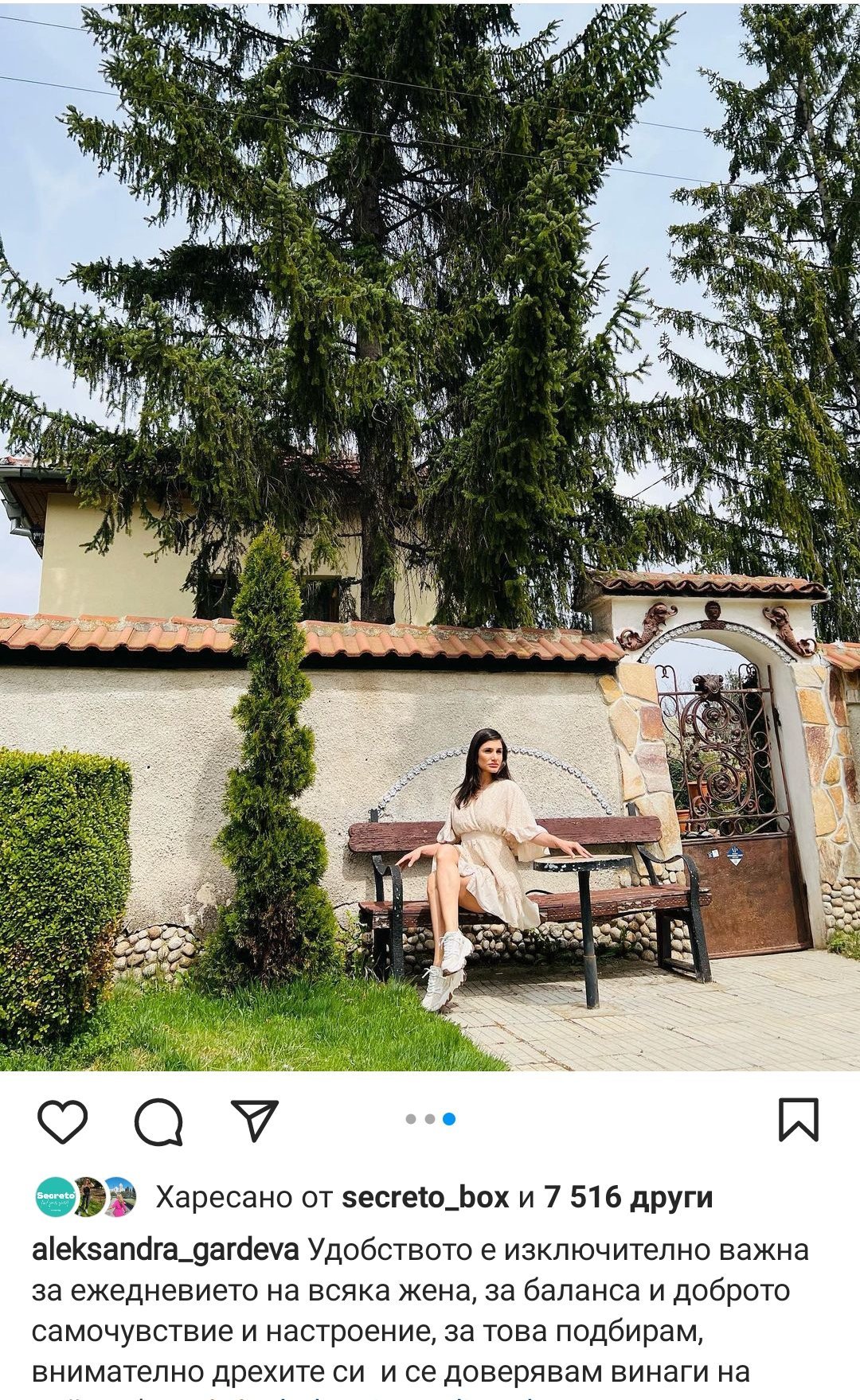View the "7 516 други" likes list
The image size is (860, 1400).
pos(628,1197)
